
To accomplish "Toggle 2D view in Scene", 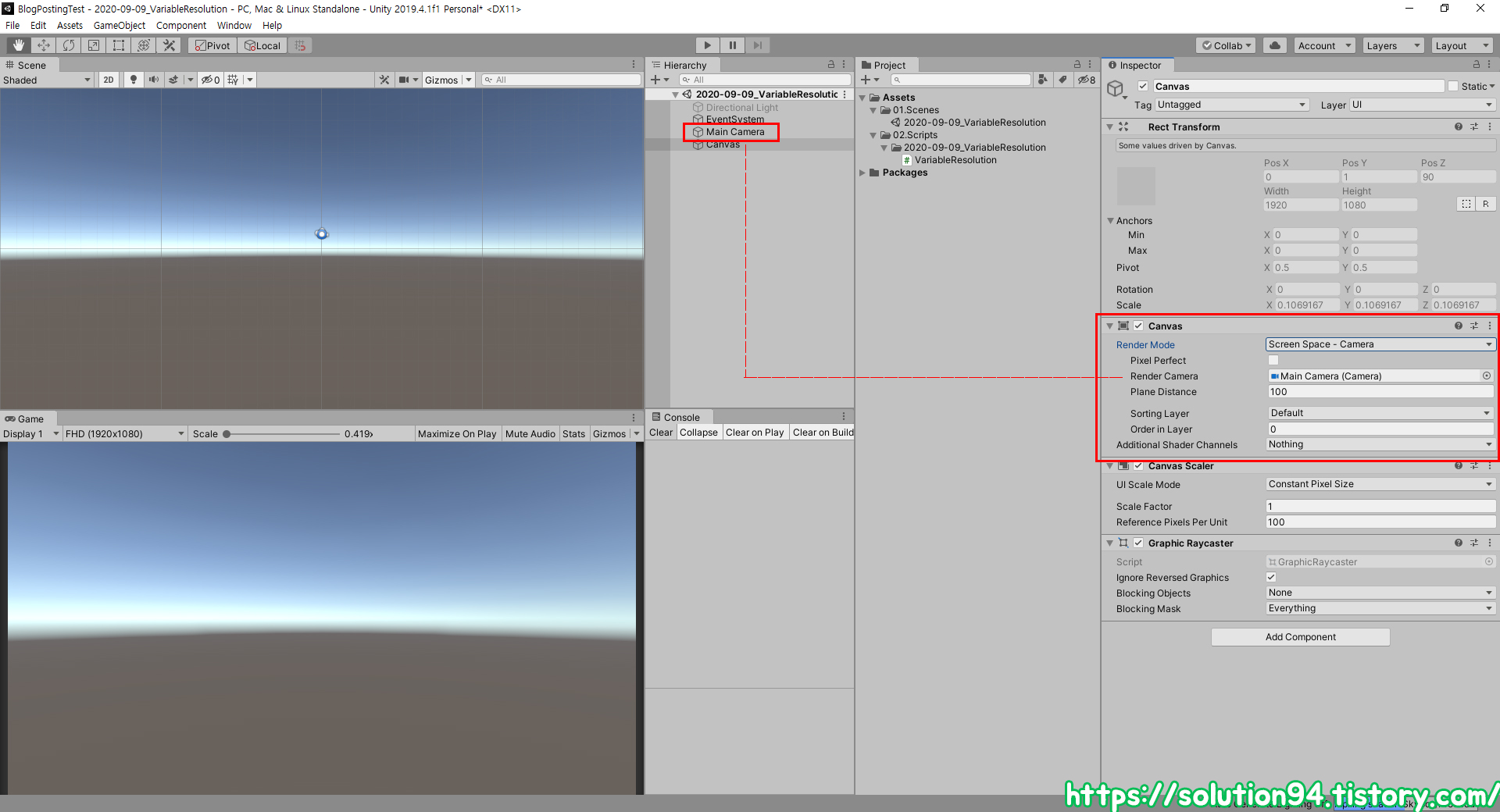I will pos(109,80).
